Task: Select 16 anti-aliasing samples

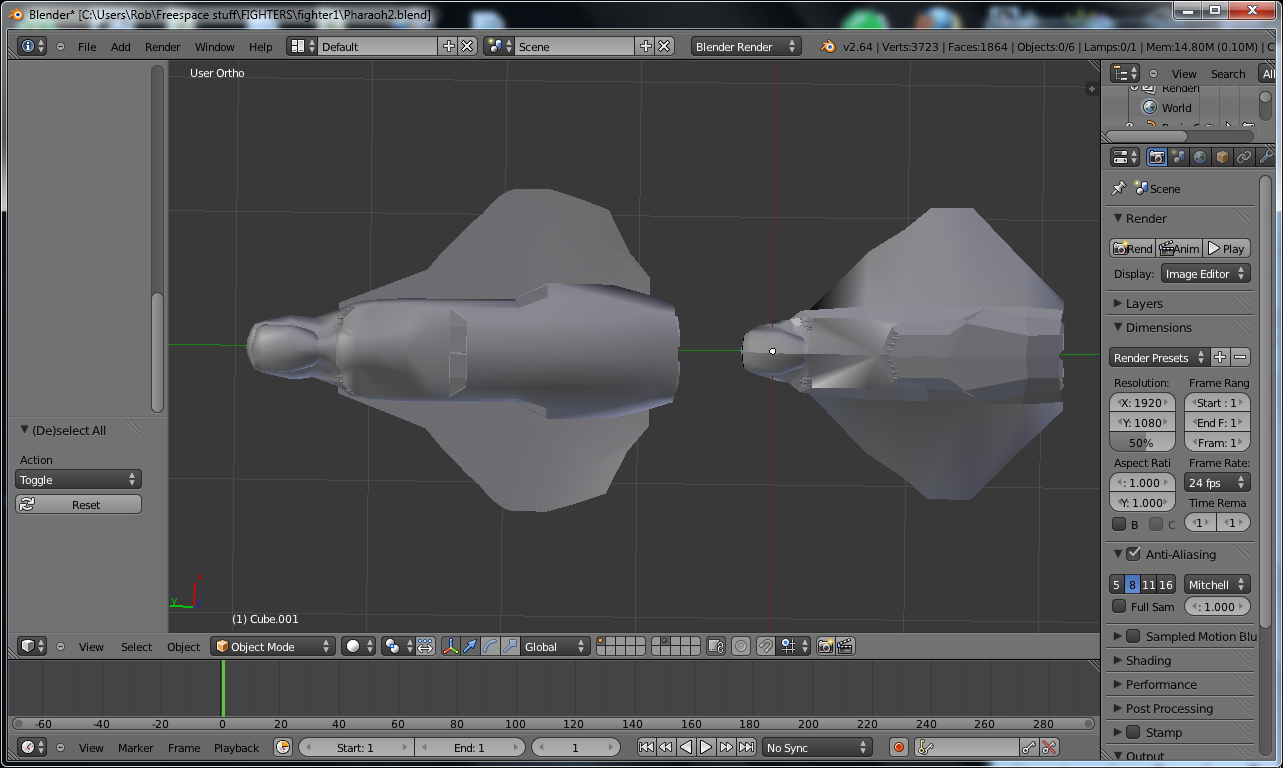Action: point(1166,585)
